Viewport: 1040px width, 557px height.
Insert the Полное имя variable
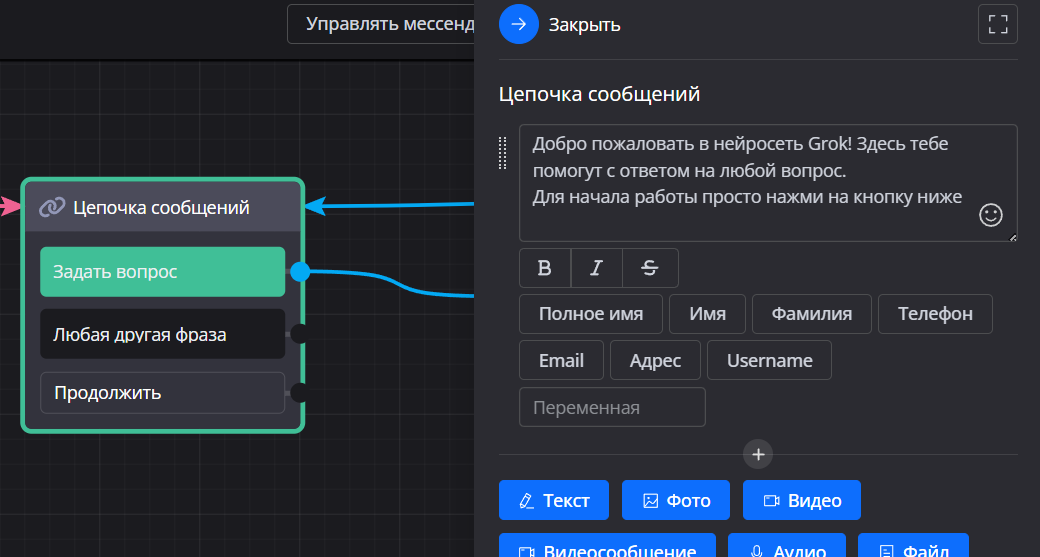pos(590,314)
